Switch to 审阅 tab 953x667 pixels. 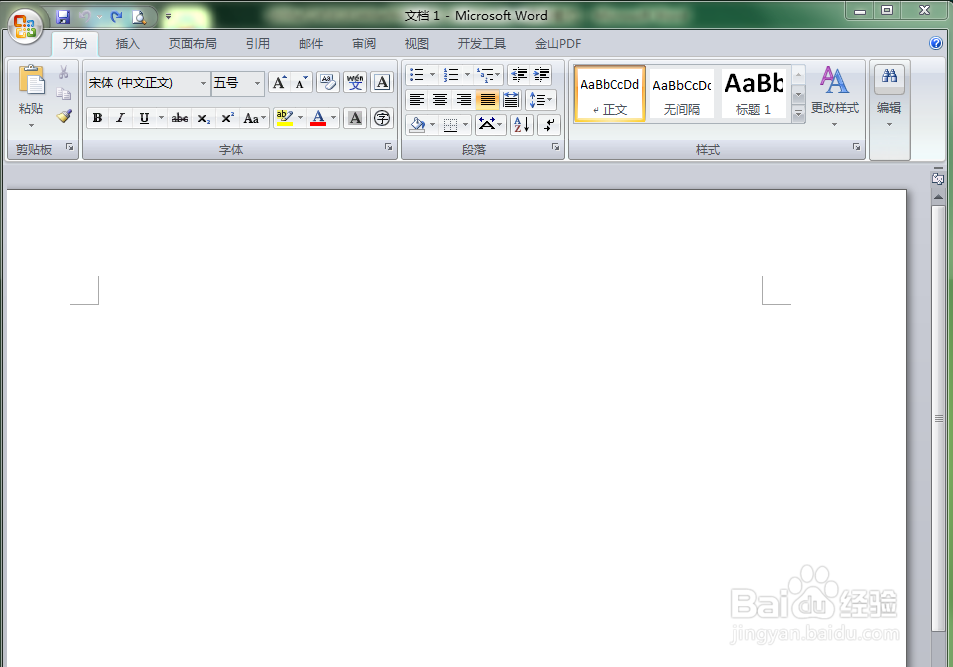click(x=364, y=44)
